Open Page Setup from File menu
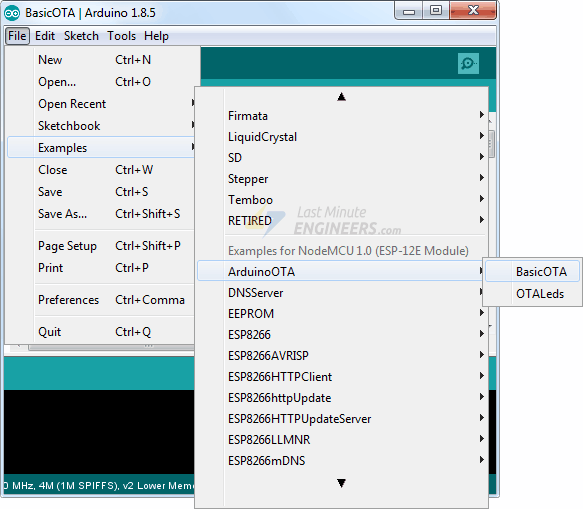 (101, 246)
